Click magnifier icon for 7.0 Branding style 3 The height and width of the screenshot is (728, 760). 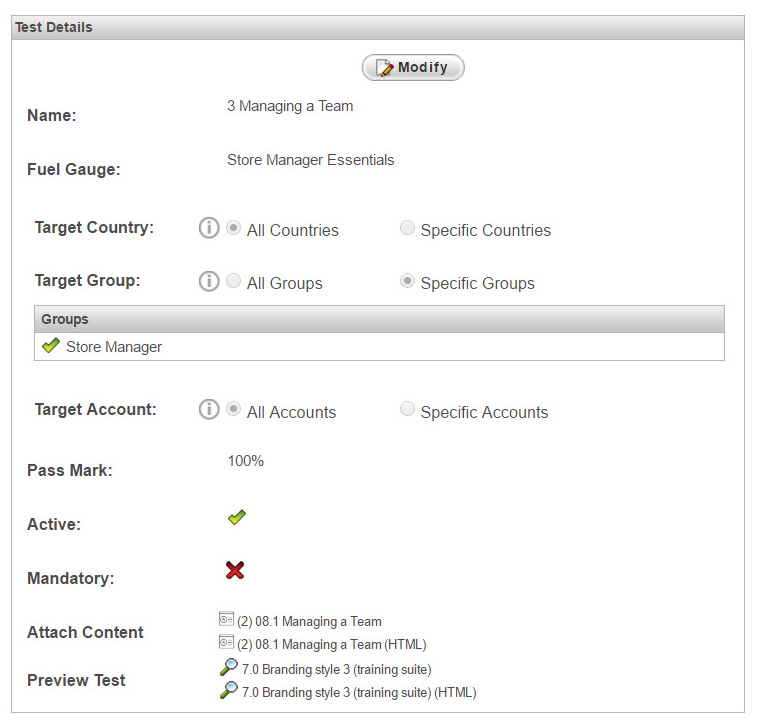coord(229,667)
